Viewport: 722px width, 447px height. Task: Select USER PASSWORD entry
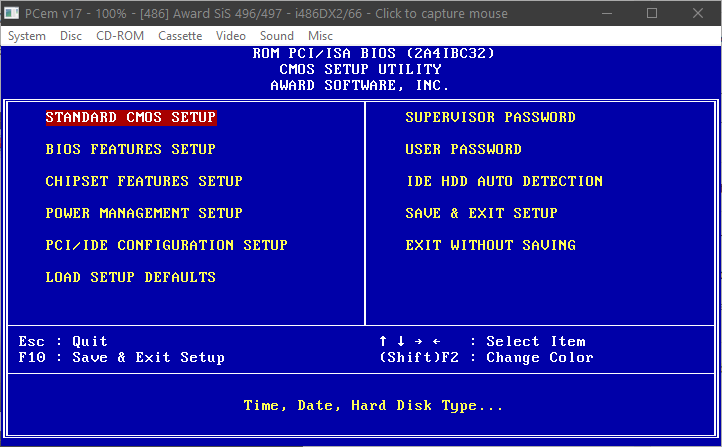click(464, 149)
